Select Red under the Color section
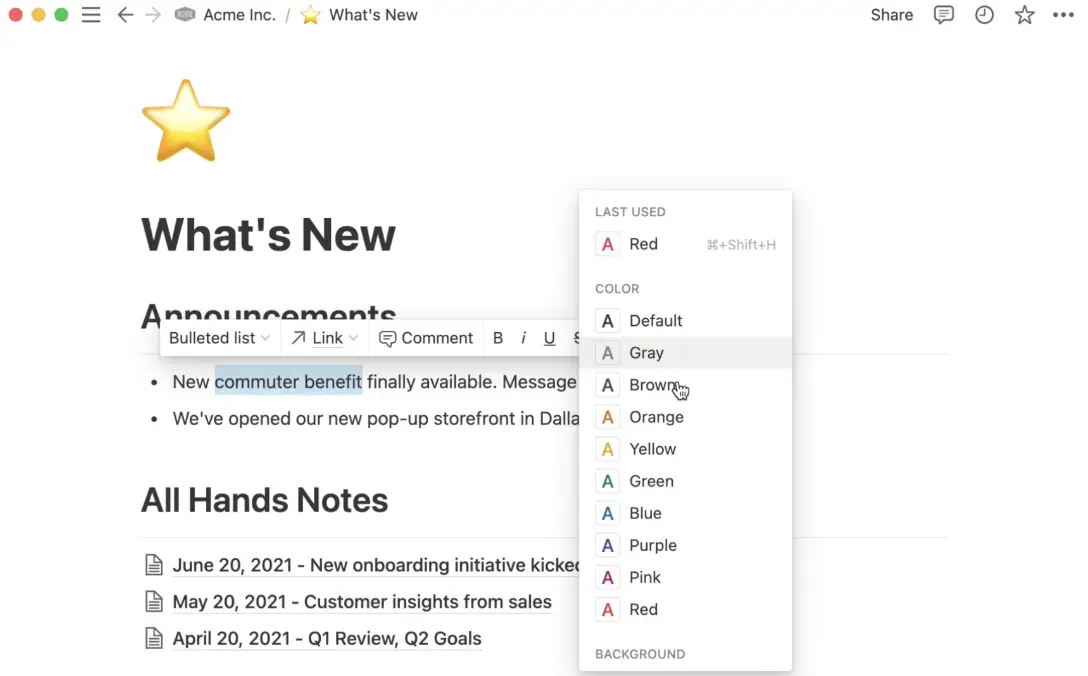The height and width of the screenshot is (676, 1088). [686, 609]
